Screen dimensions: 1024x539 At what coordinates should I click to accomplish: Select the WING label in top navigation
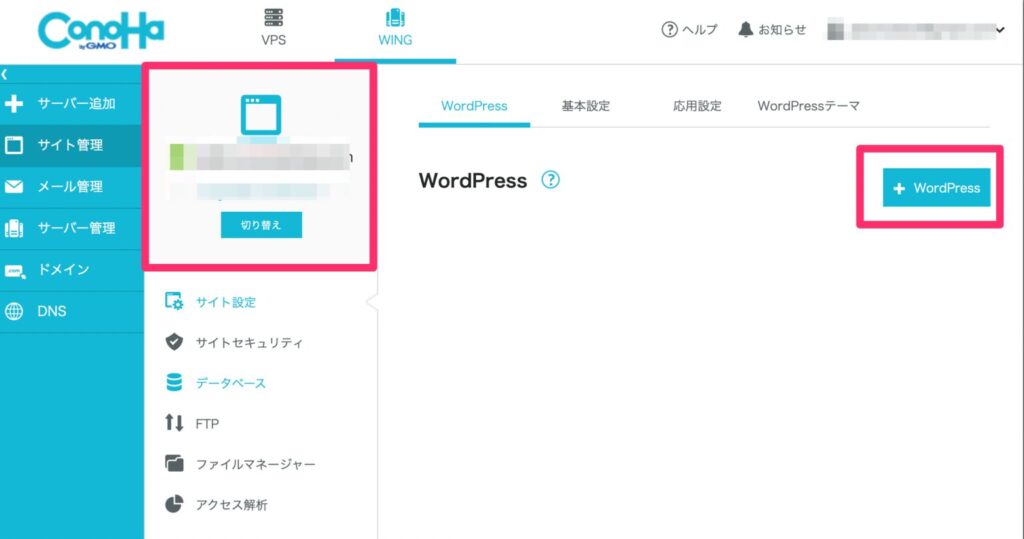point(395,40)
